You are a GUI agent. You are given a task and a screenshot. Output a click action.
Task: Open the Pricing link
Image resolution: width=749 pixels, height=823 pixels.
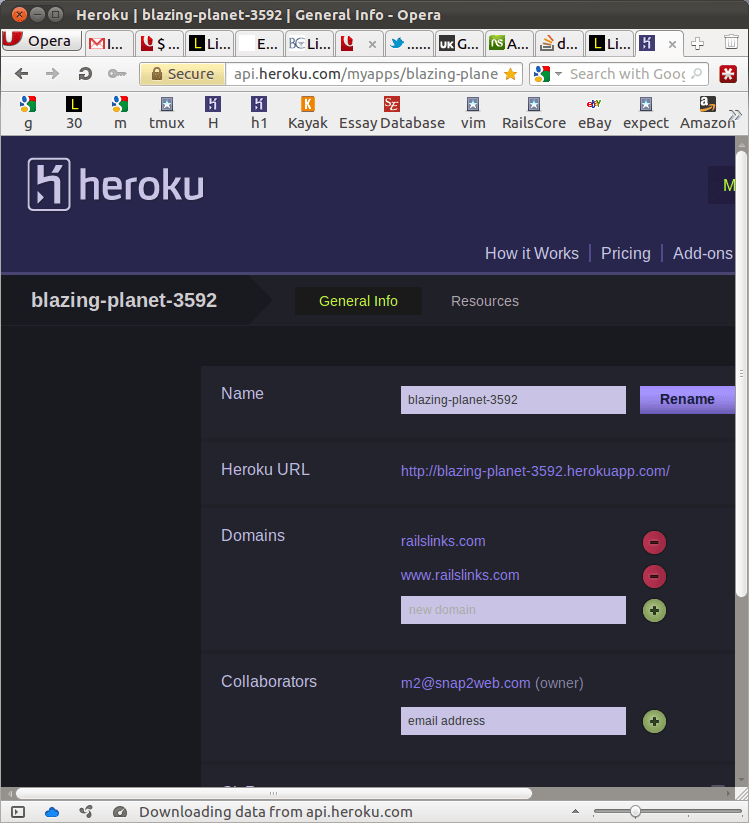pyautogui.click(x=626, y=254)
